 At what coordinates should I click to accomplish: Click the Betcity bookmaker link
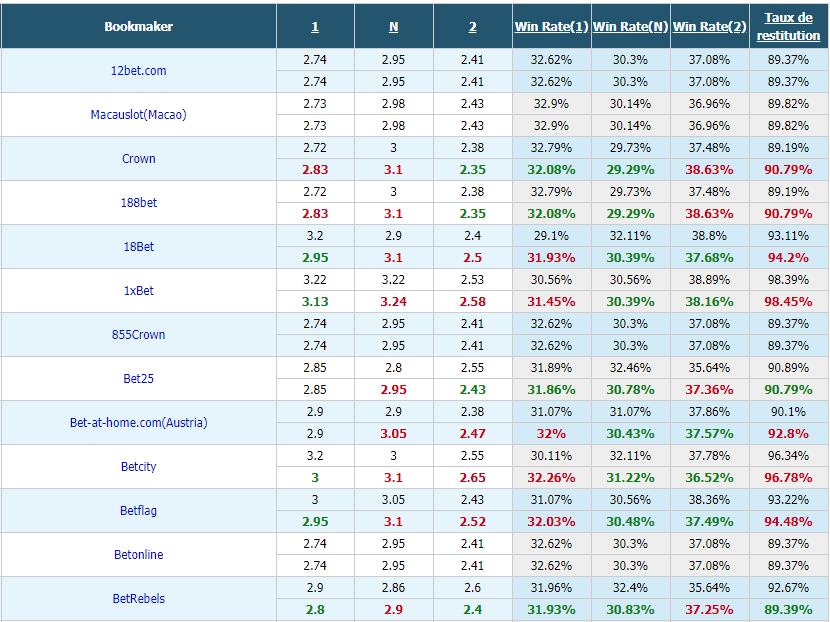tap(138, 466)
